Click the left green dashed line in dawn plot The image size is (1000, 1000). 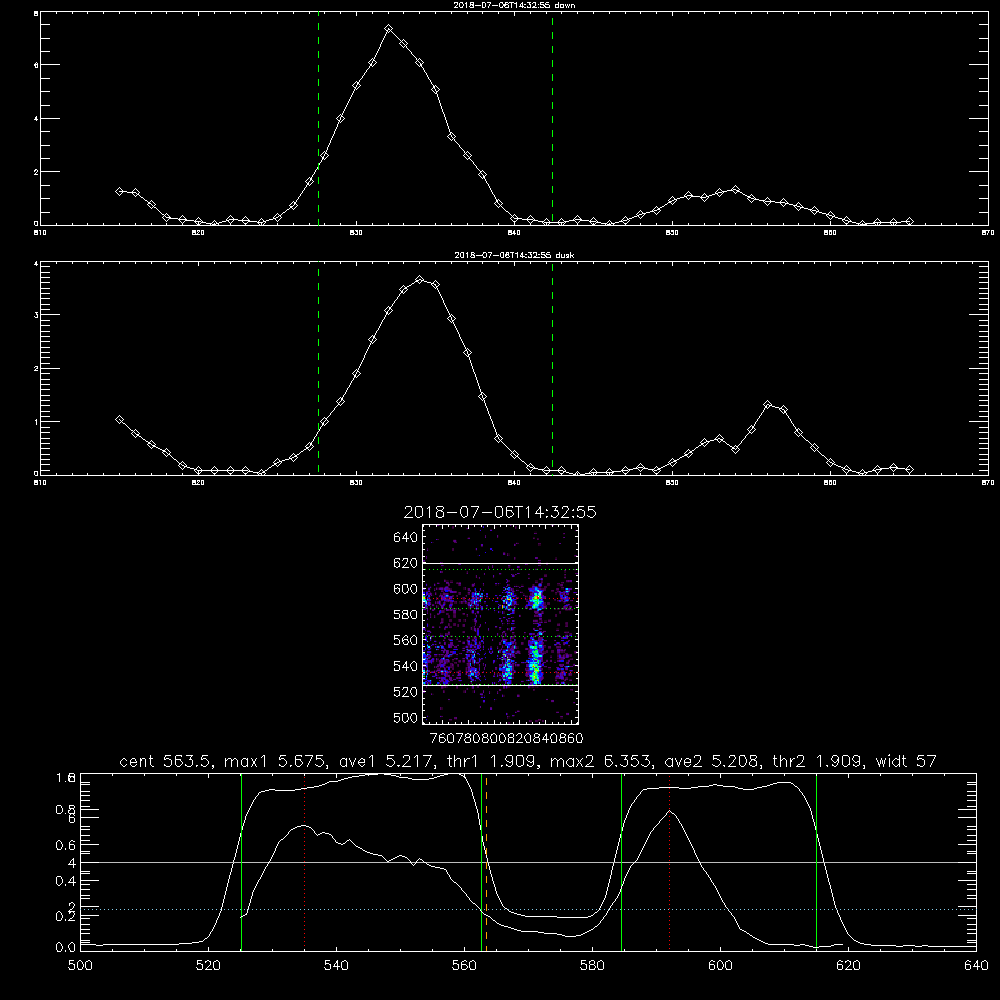[318, 121]
